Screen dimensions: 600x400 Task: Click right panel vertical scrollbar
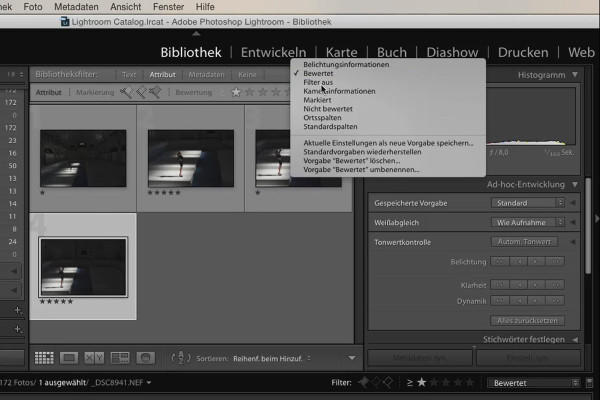click(x=589, y=226)
